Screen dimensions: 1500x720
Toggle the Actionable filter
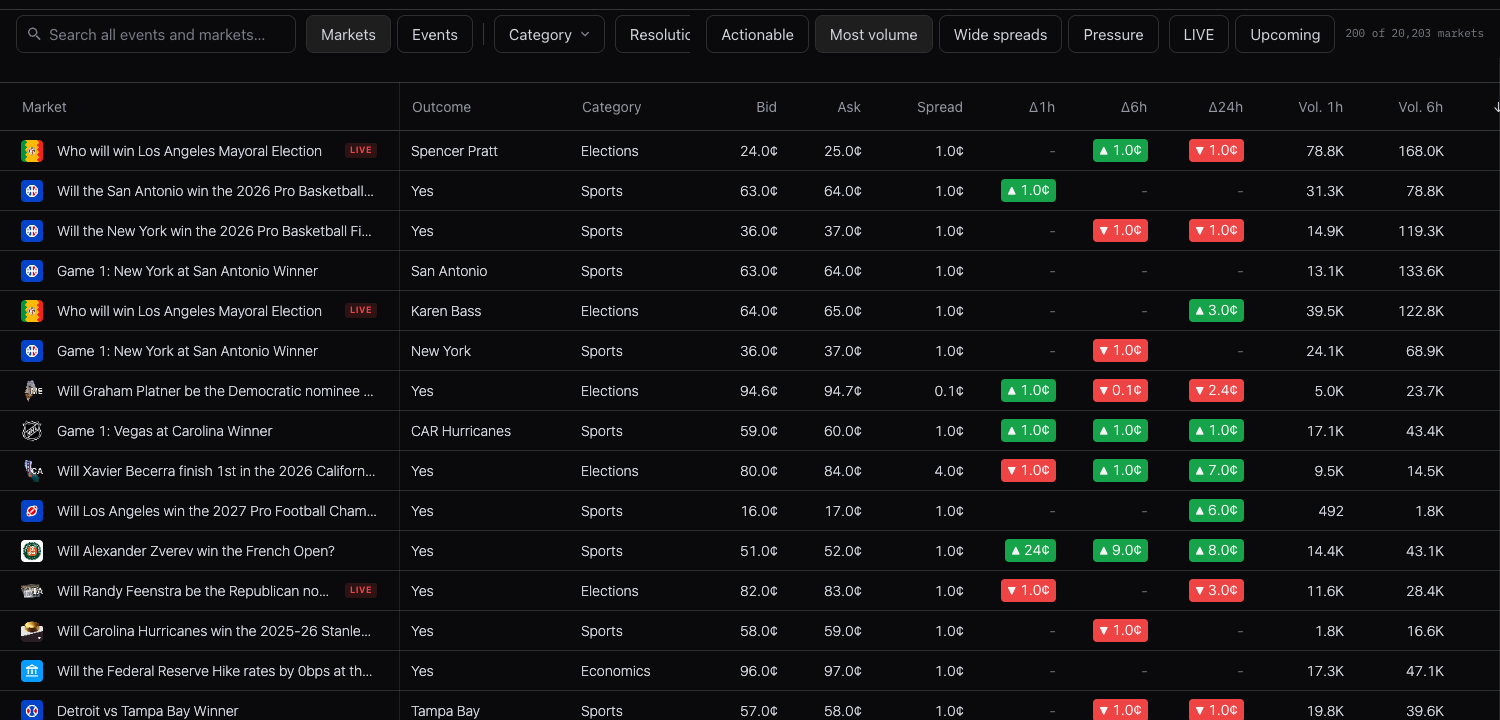[757, 34]
